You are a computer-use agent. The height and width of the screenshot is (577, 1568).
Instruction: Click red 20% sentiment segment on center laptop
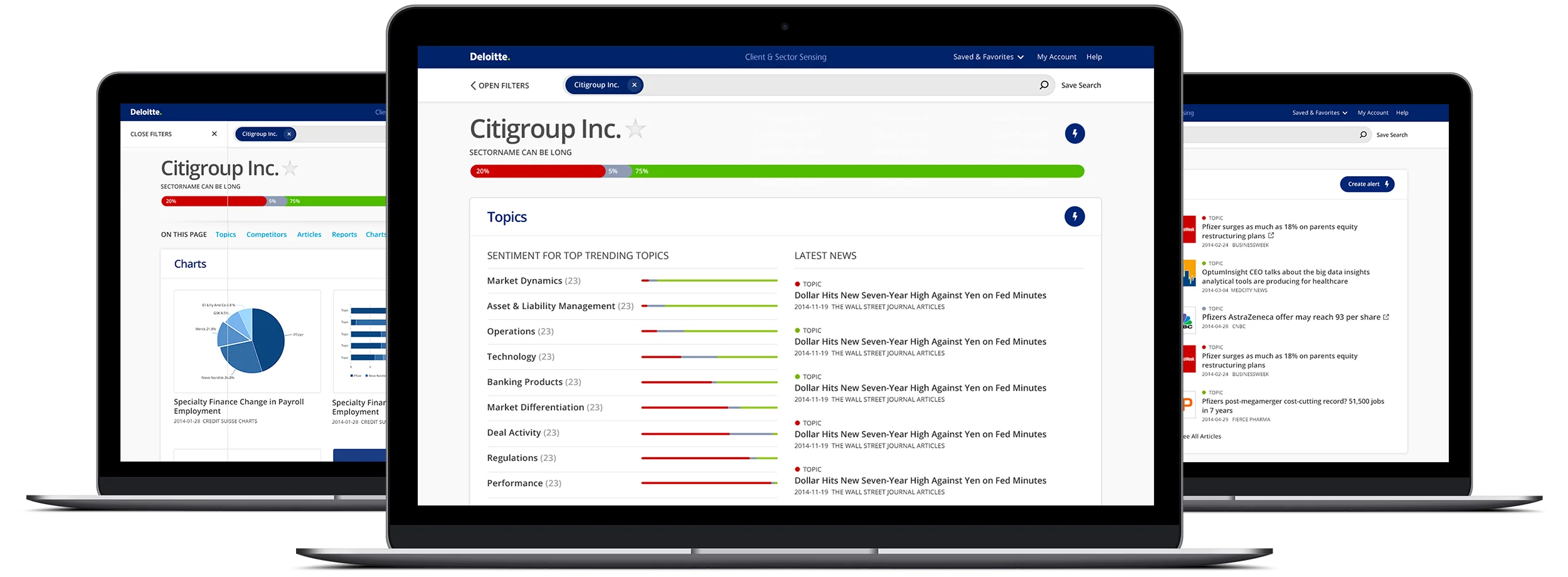tap(538, 171)
